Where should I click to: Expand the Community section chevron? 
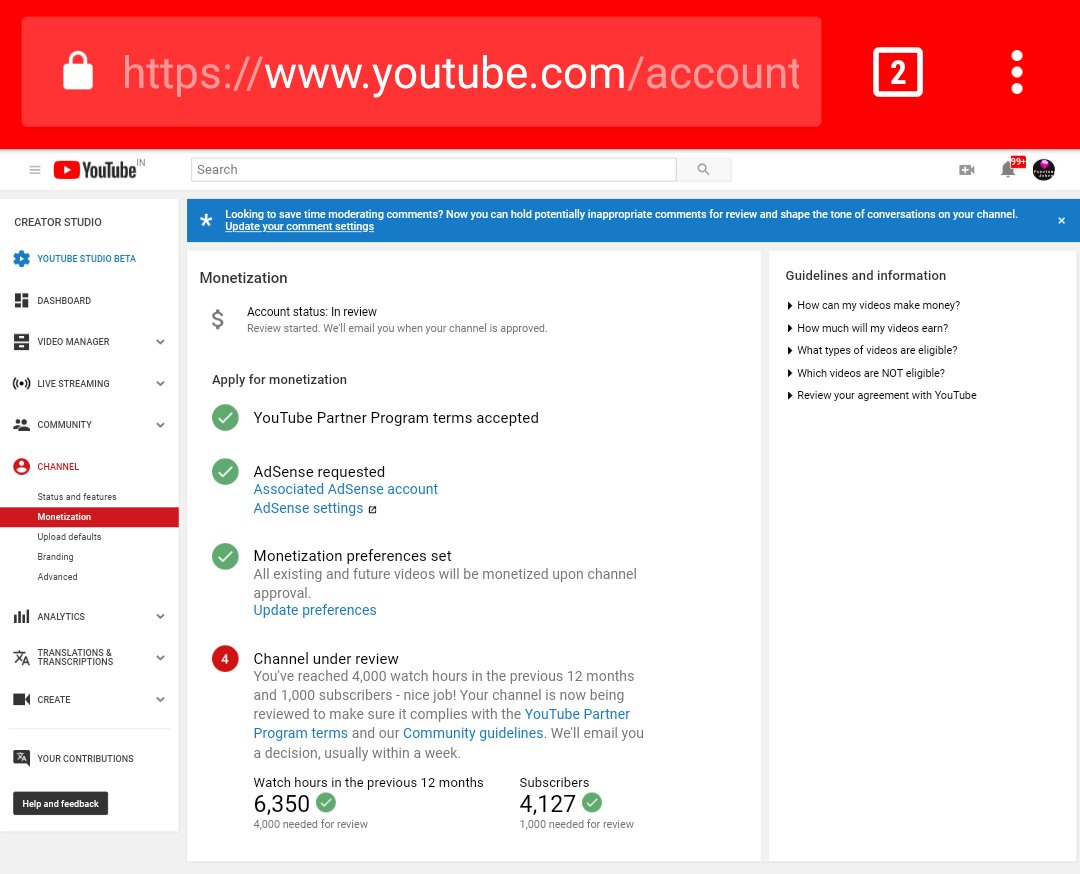pos(160,425)
